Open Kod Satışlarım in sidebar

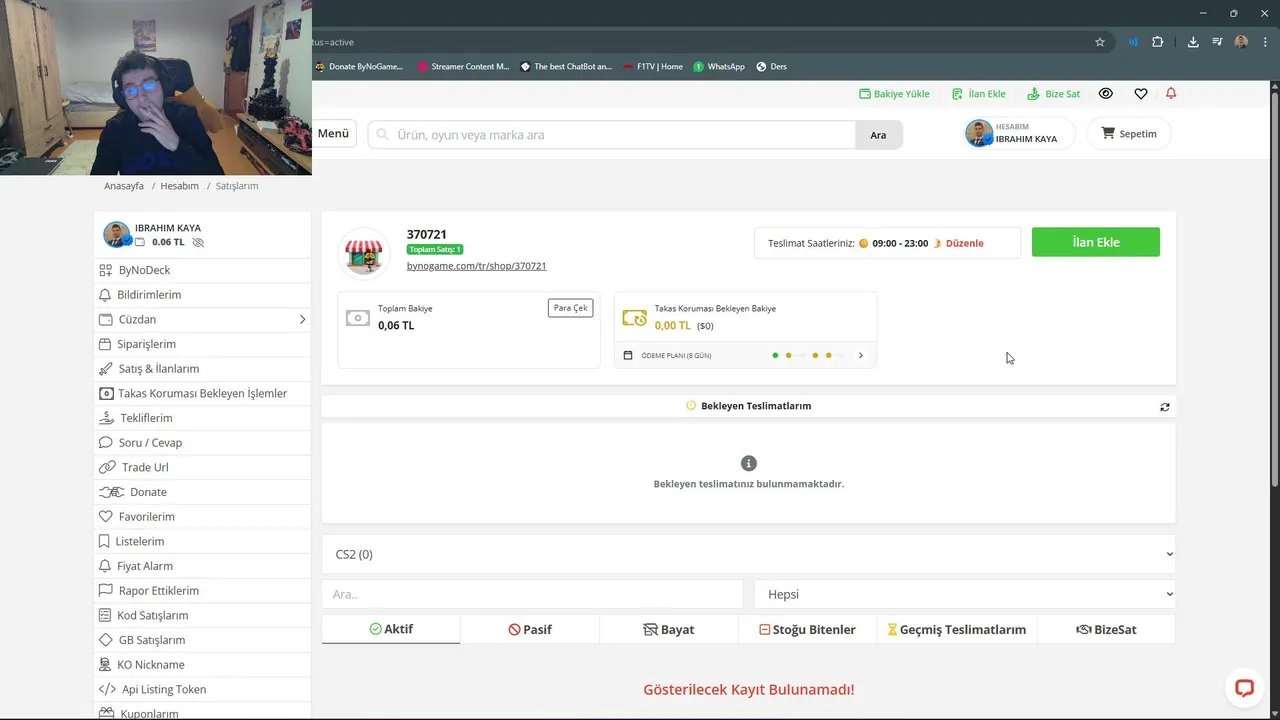202,615
